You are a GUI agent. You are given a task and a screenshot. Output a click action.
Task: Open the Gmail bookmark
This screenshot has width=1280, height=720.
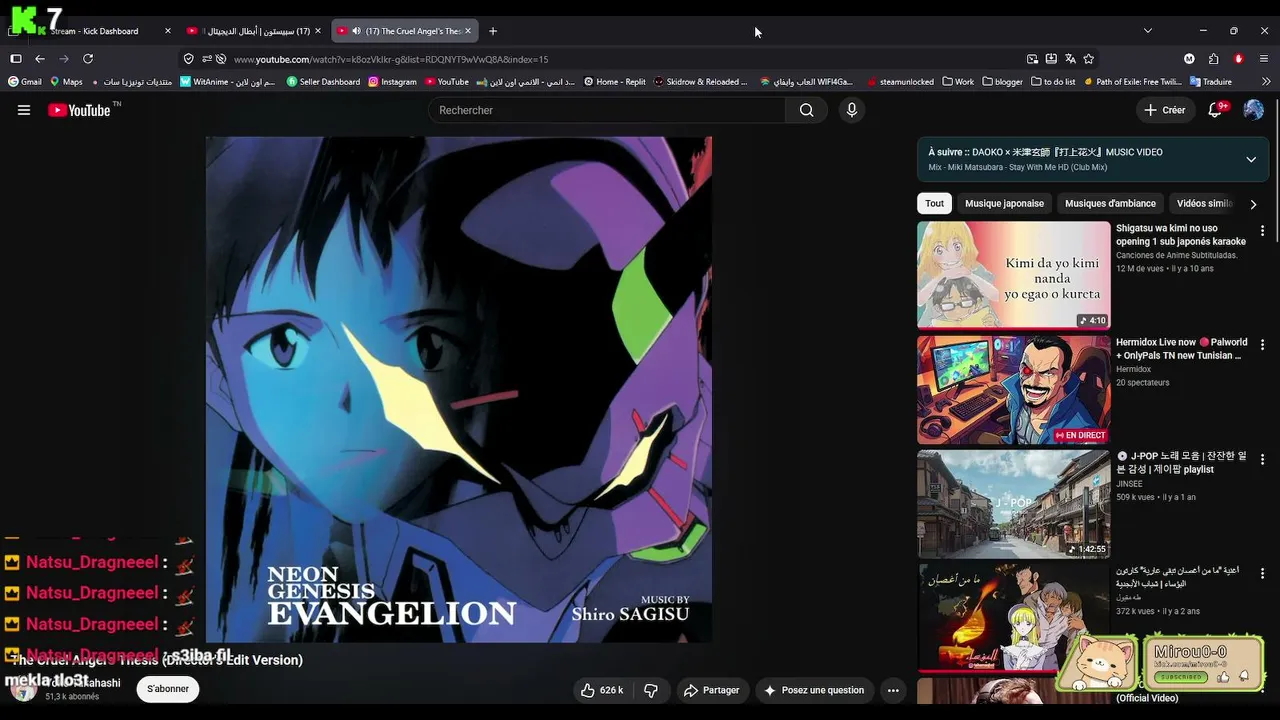click(24, 82)
